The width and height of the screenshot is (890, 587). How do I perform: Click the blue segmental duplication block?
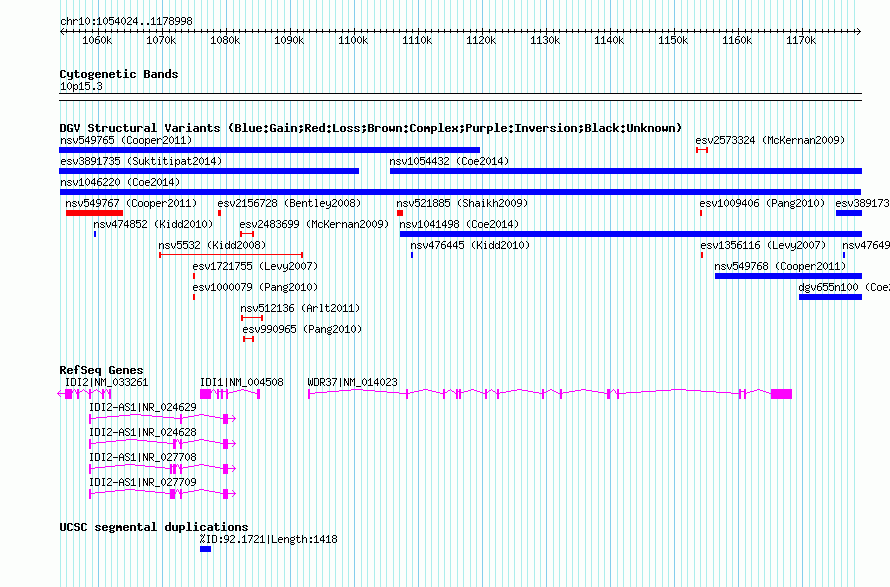[x=205, y=549]
